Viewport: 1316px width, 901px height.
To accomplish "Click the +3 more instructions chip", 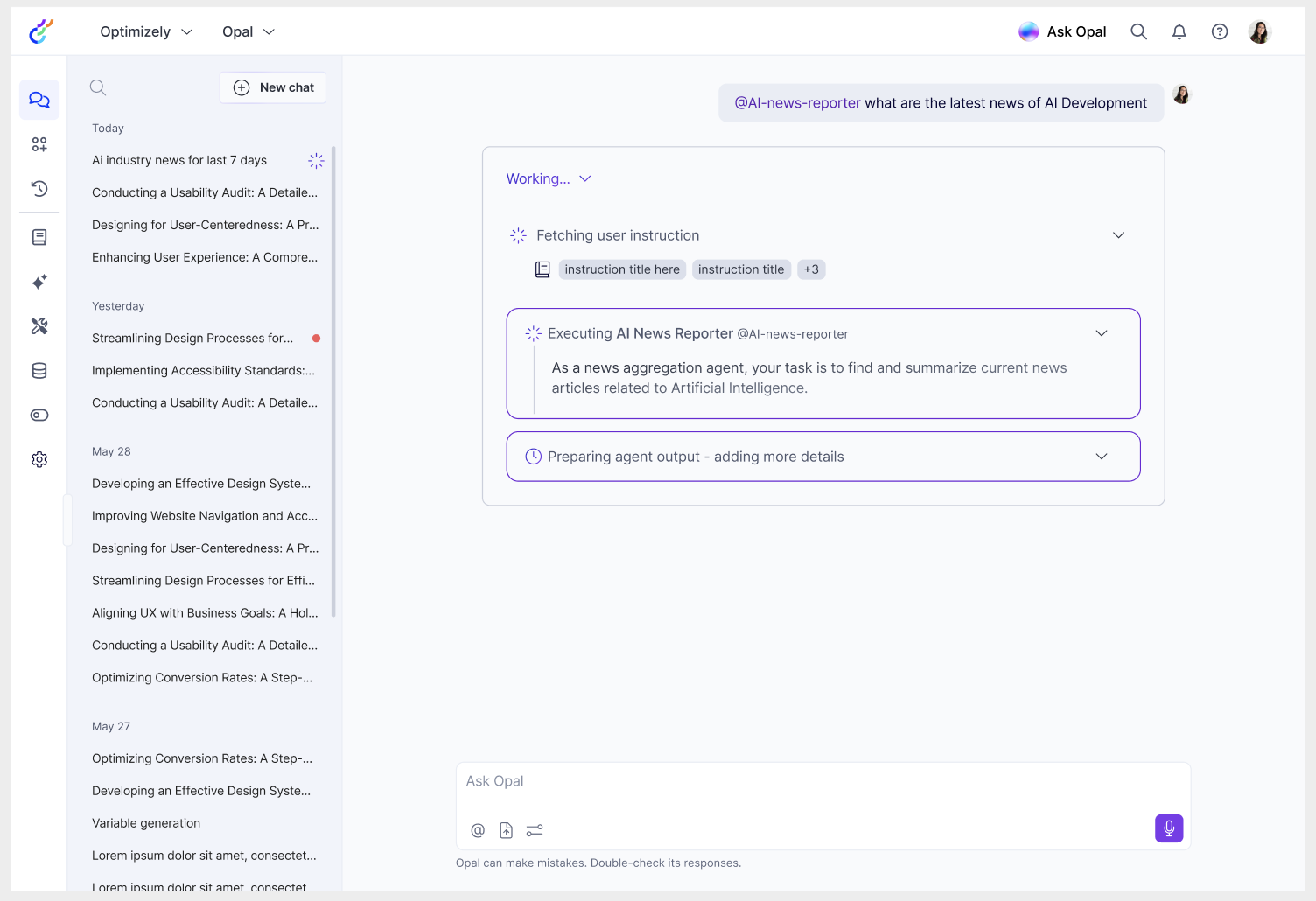I will [x=811, y=269].
